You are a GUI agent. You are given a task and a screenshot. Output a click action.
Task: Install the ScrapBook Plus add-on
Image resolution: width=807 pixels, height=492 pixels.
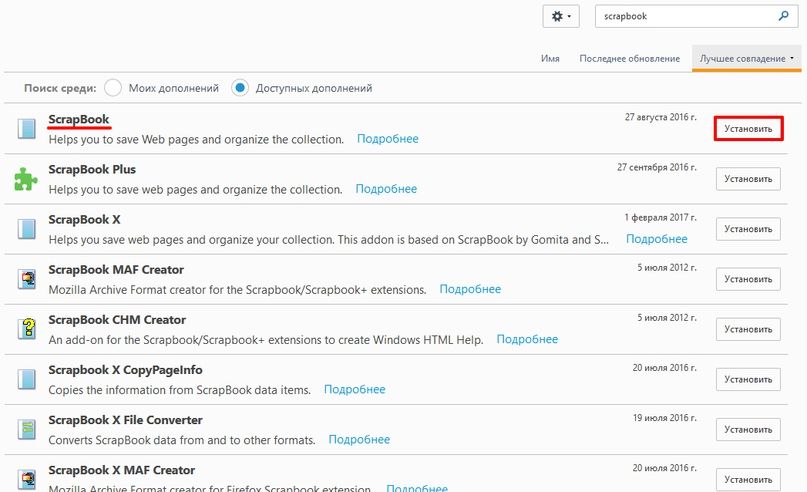pyautogui.click(x=748, y=179)
